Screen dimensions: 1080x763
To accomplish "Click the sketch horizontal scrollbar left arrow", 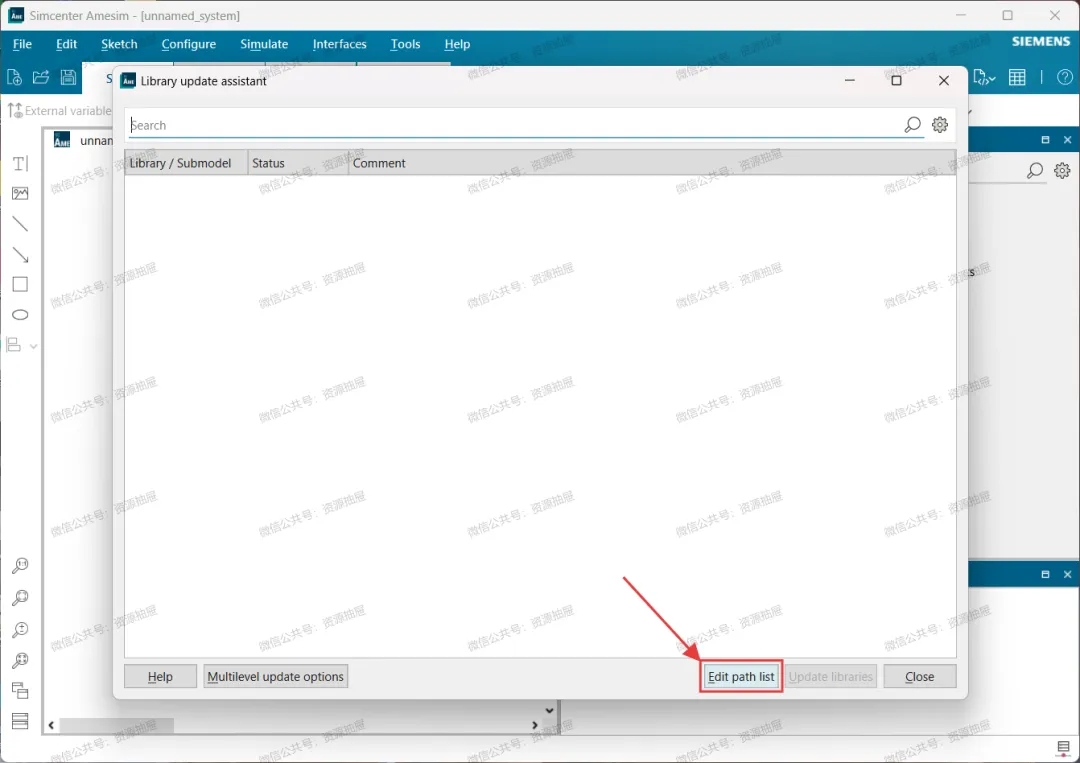I will (x=51, y=725).
